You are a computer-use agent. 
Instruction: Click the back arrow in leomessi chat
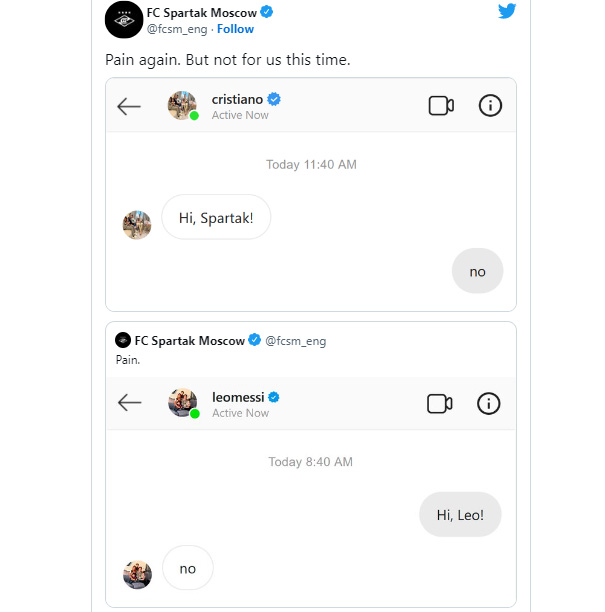tap(129, 402)
